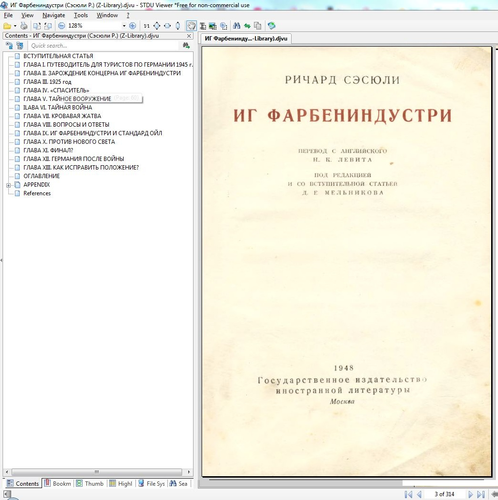498x500 pixels.
Task: Open the Window menu
Action: 107,15
